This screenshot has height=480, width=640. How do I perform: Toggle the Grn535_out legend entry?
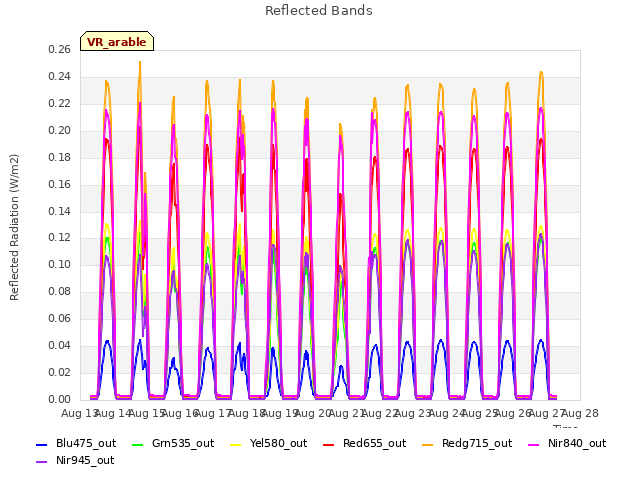pyautogui.click(x=173, y=443)
